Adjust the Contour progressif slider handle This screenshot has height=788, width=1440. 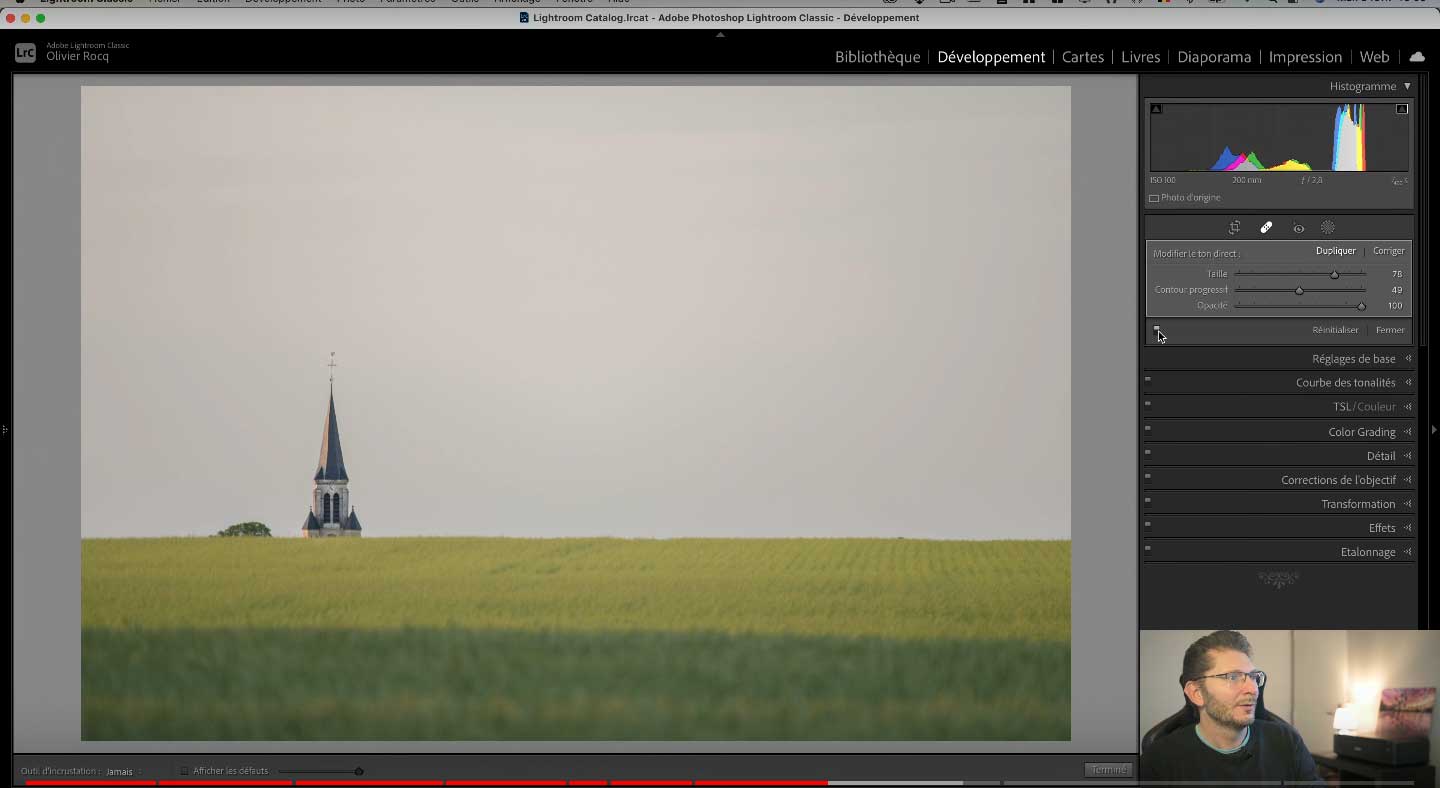[1299, 290]
